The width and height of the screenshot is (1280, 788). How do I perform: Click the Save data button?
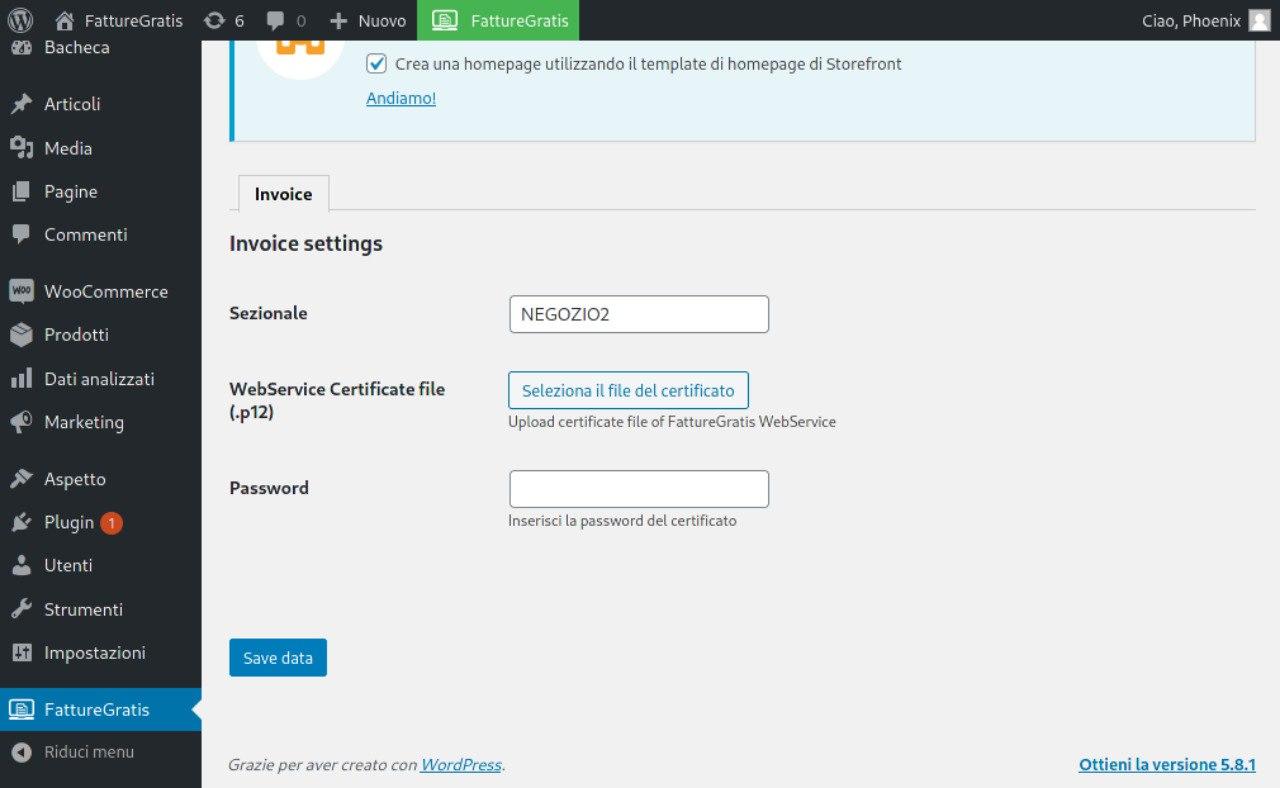278,657
